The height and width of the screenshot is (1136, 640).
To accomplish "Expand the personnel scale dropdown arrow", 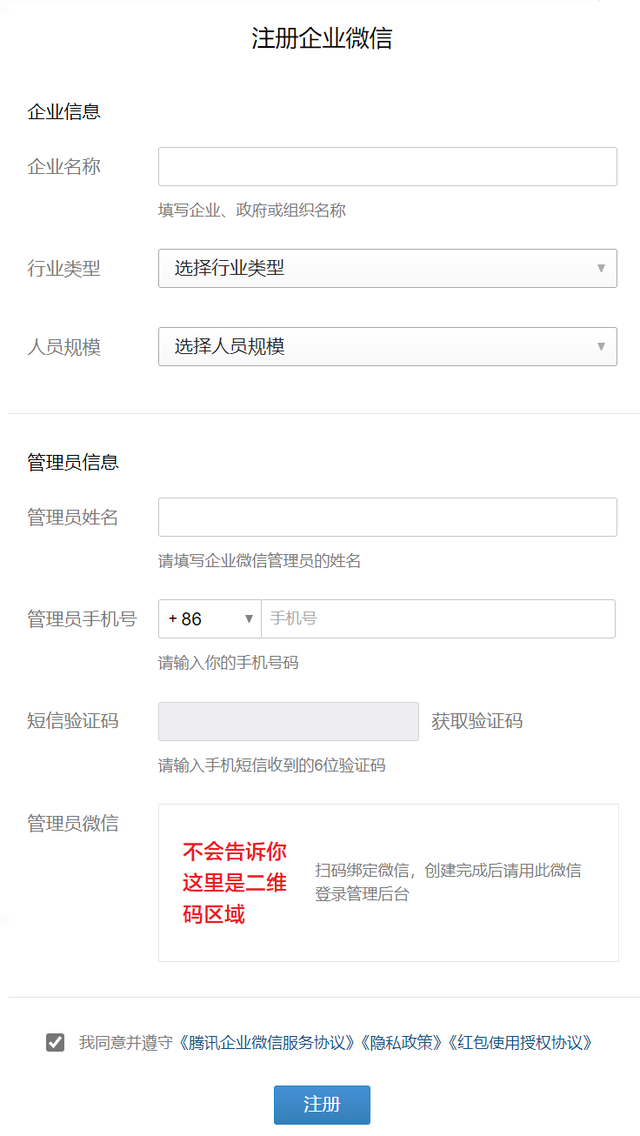I will 600,345.
